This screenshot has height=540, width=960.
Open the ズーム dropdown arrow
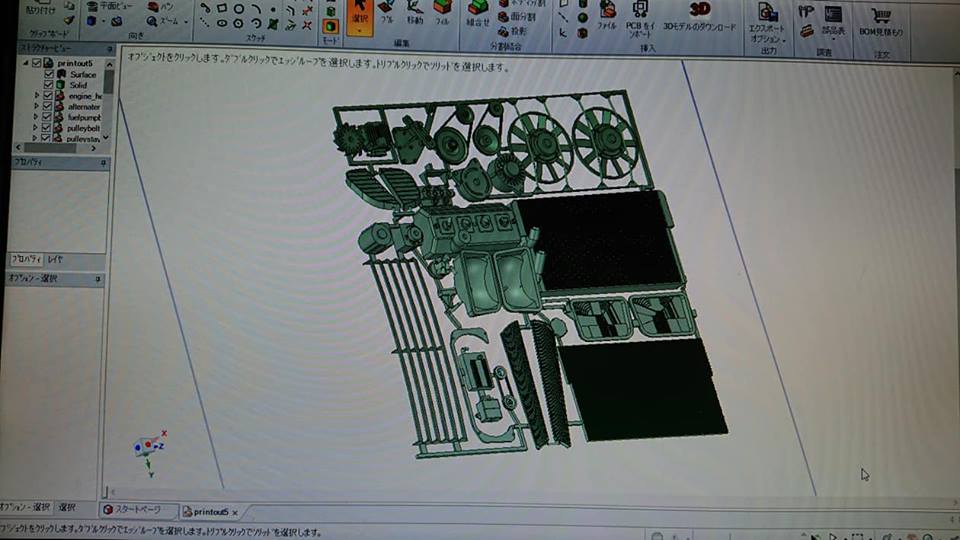pos(186,23)
